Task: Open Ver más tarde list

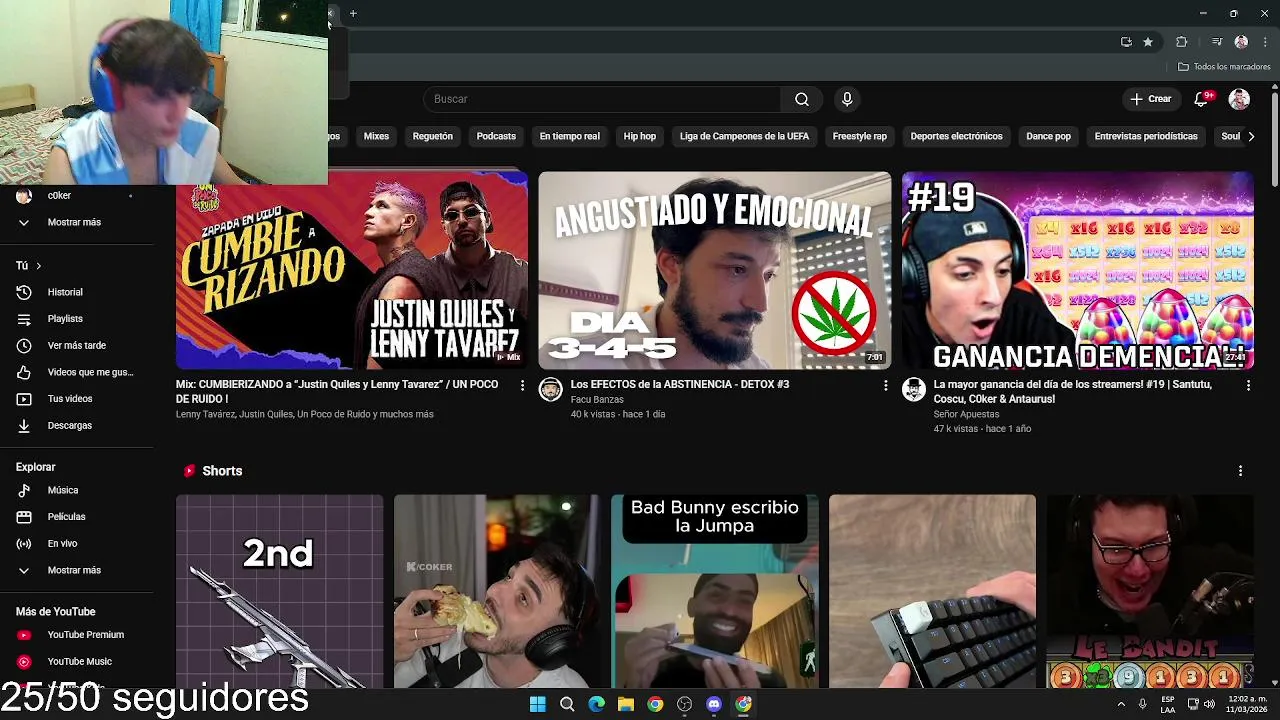Action: [x=75, y=345]
